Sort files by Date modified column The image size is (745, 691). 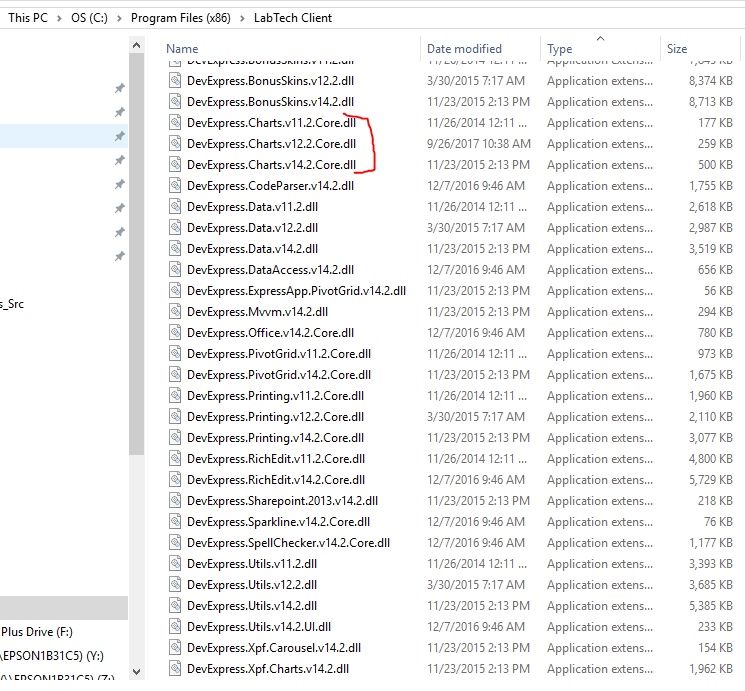[x=464, y=49]
